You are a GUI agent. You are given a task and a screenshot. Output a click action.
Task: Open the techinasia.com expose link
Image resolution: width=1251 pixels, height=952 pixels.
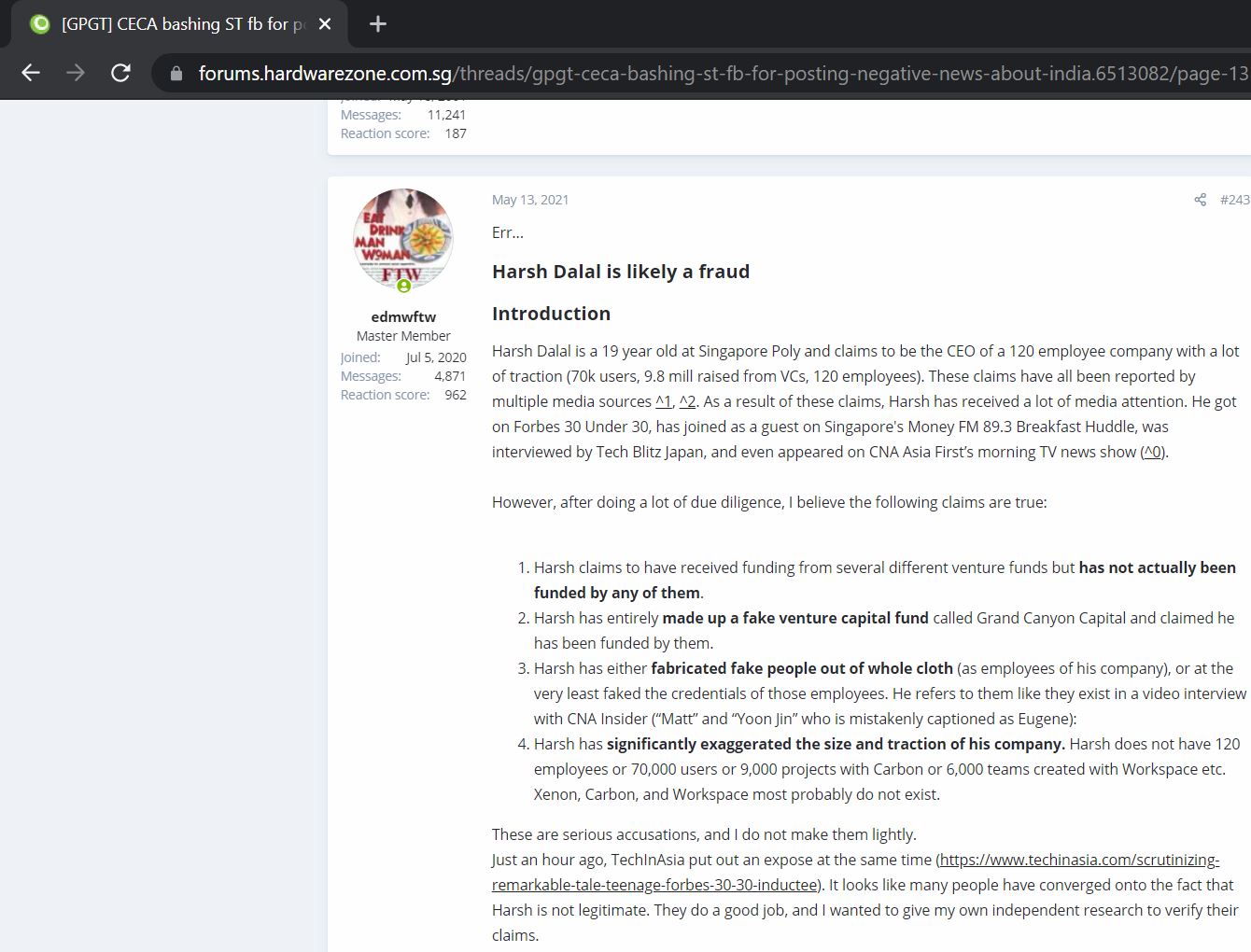point(855,872)
